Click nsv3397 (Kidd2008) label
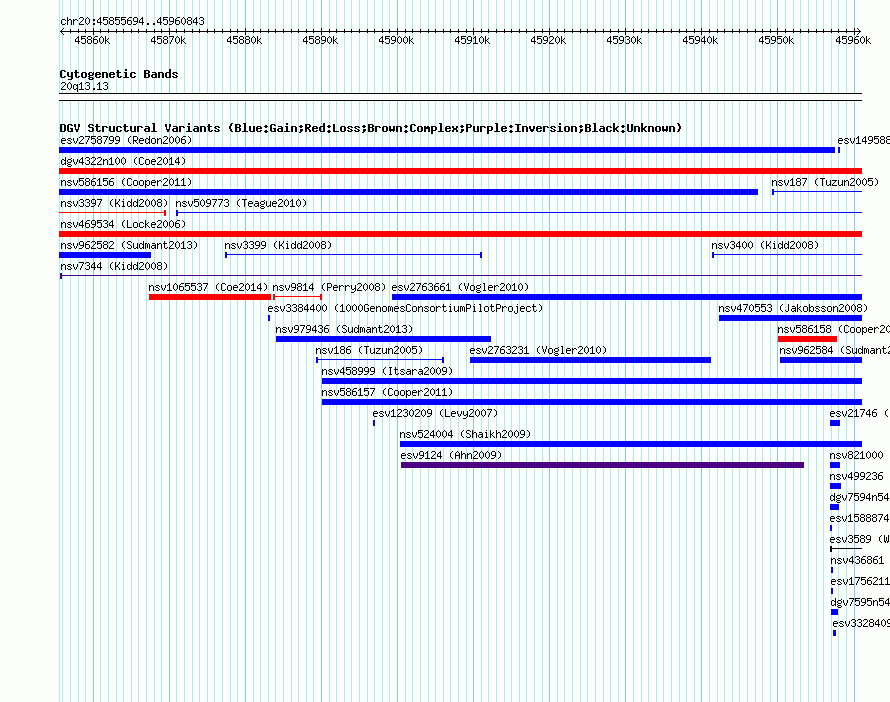Image resolution: width=890 pixels, height=702 pixels. [x=114, y=203]
